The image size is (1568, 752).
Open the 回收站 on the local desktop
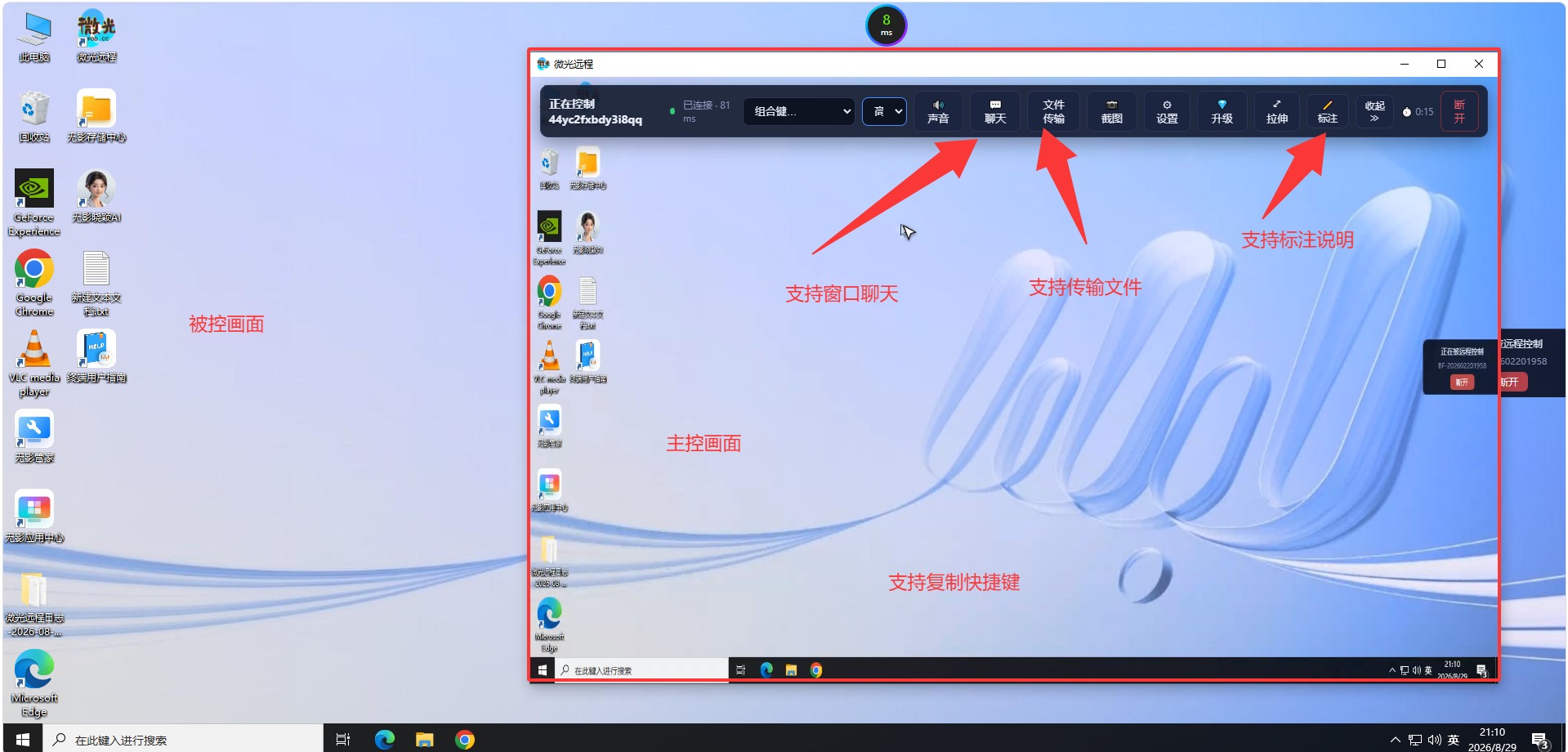pyautogui.click(x=34, y=117)
